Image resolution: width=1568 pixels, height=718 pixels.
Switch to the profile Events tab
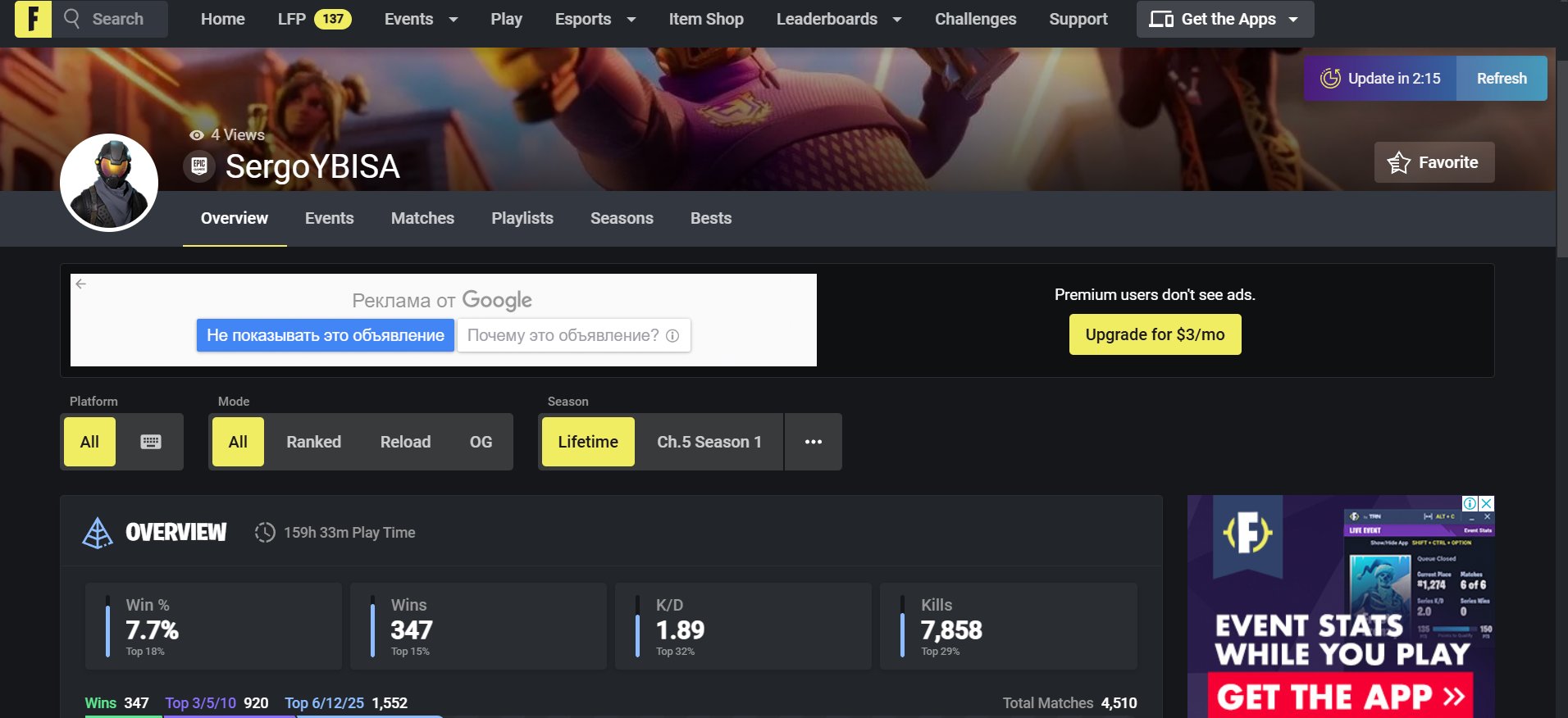tap(330, 218)
